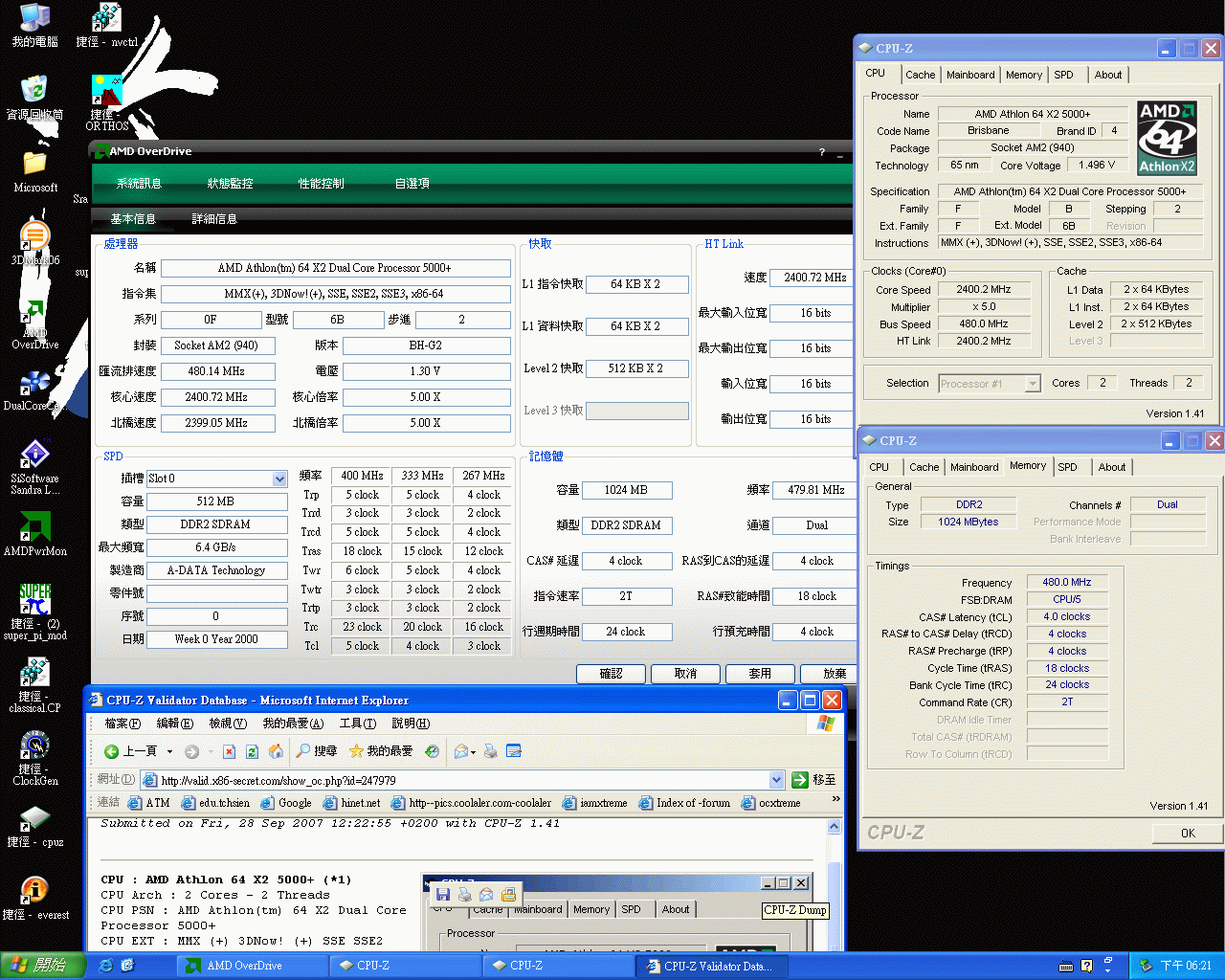Viewport: 1225px width, 980px height.
Task: Click the taskbar clock showing 下午 06:21
Action: (x=1185, y=966)
